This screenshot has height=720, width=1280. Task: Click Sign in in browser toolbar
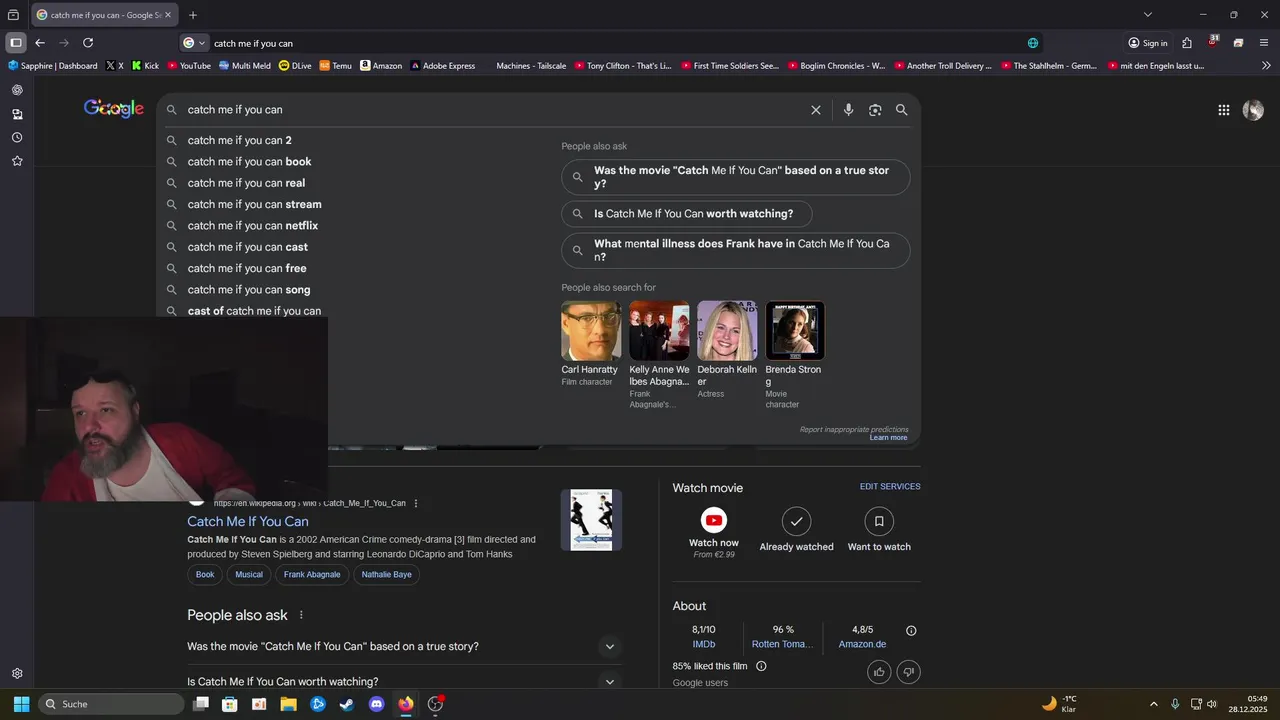pyautogui.click(x=1147, y=43)
